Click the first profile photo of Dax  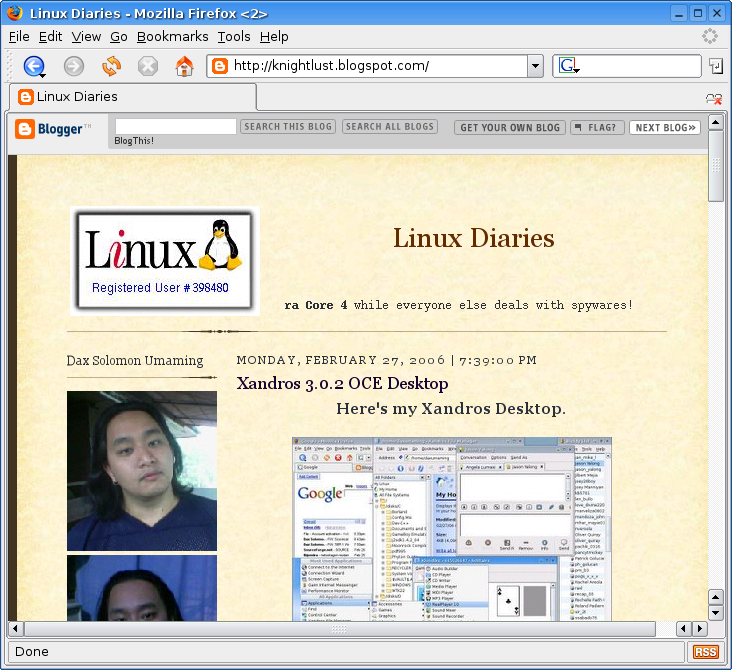tap(142, 471)
